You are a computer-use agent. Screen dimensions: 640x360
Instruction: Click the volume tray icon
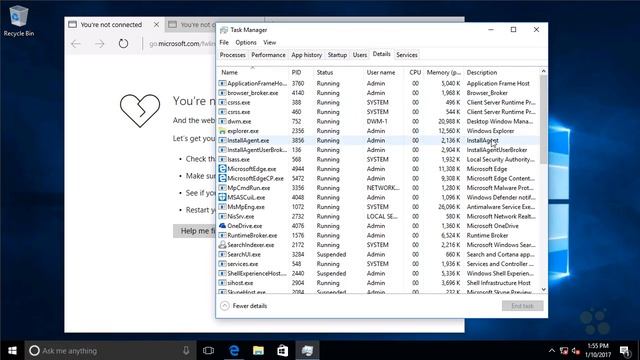[576, 351]
